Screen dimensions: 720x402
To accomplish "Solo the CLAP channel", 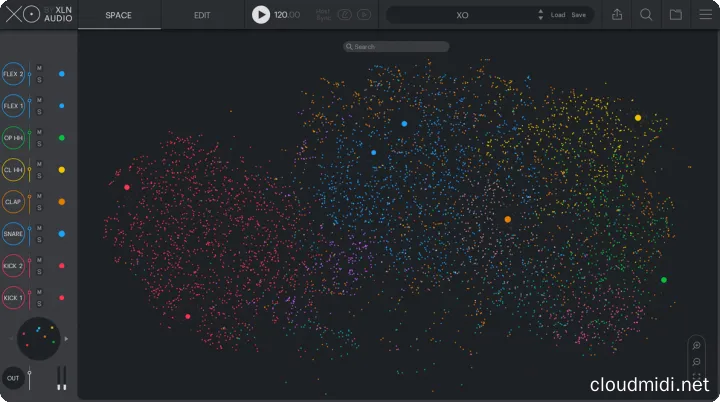I will point(39,207).
